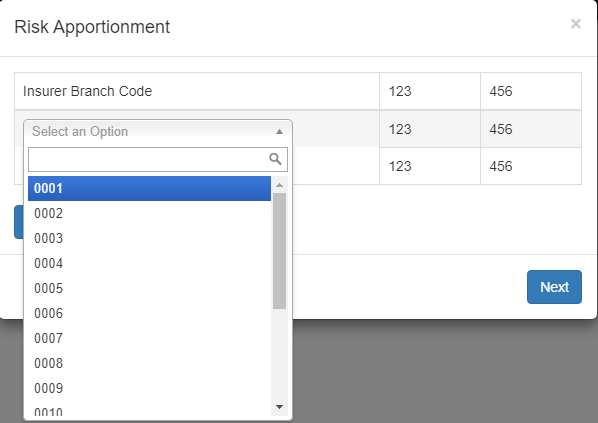Screen dimensions: 598x423
Task: Collapse the Select an Option dropdown arrow
Action: 279,132
